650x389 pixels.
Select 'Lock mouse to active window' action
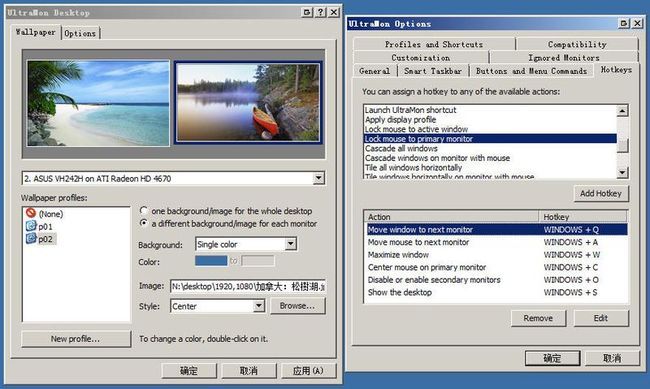tap(490, 129)
